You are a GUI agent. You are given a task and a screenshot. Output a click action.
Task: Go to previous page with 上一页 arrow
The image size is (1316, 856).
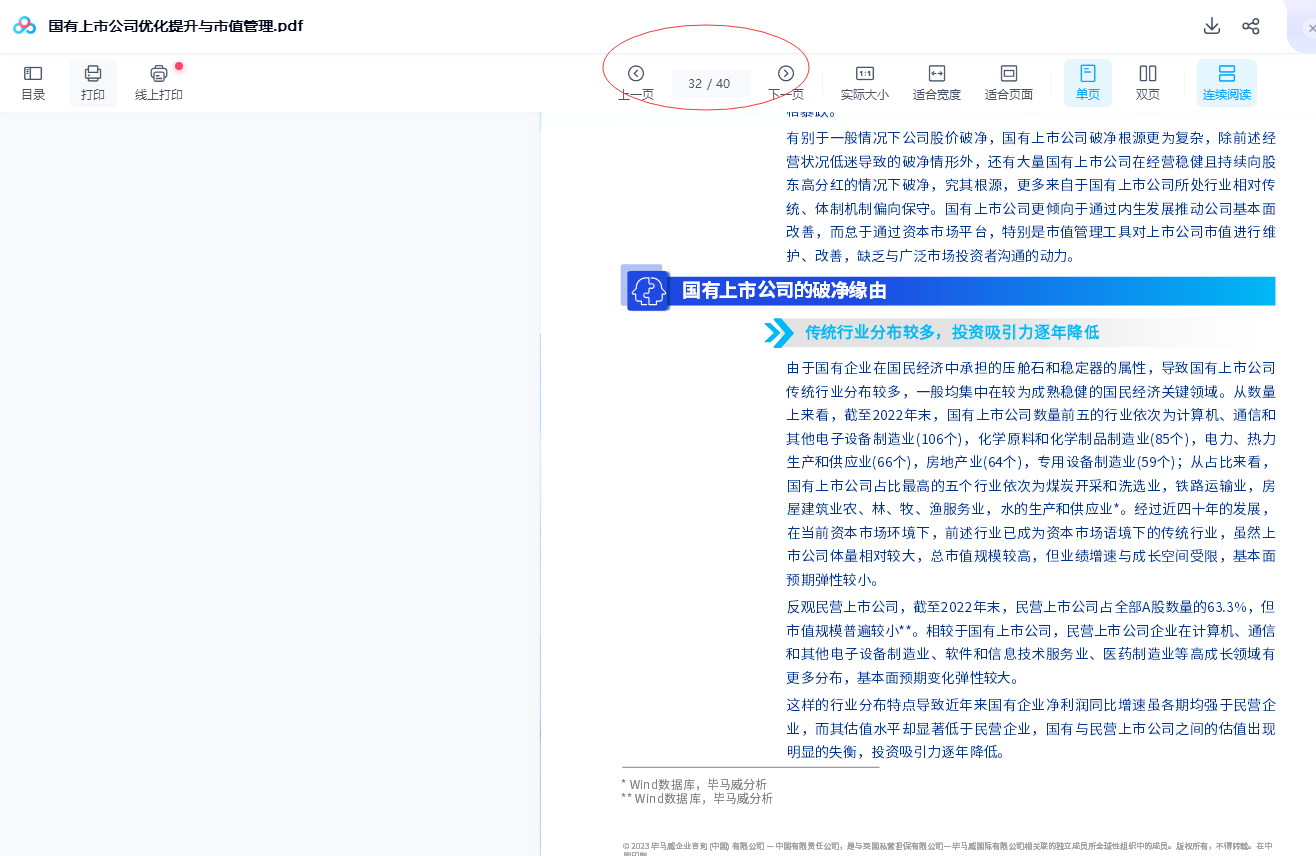click(x=635, y=74)
